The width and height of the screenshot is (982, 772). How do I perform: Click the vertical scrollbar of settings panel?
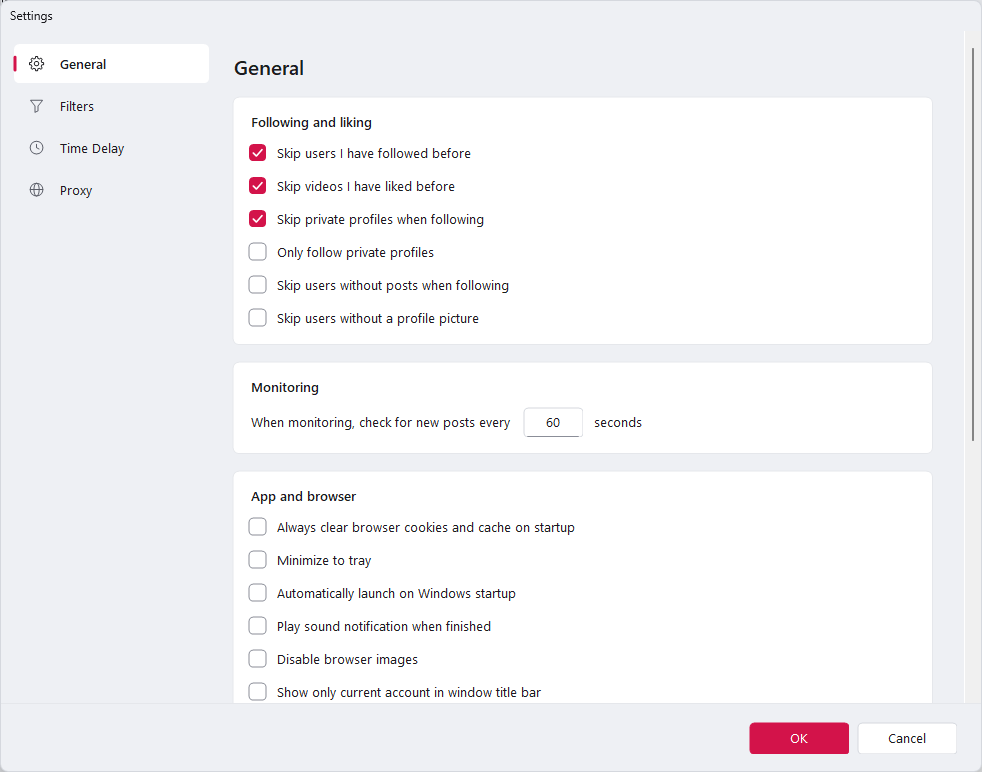(x=973, y=244)
